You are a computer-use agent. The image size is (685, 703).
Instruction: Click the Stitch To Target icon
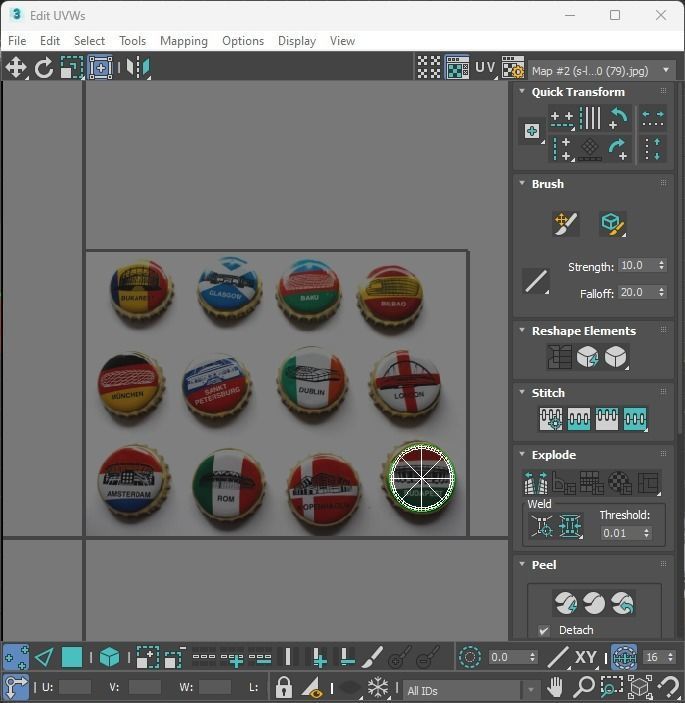pyautogui.click(x=551, y=419)
